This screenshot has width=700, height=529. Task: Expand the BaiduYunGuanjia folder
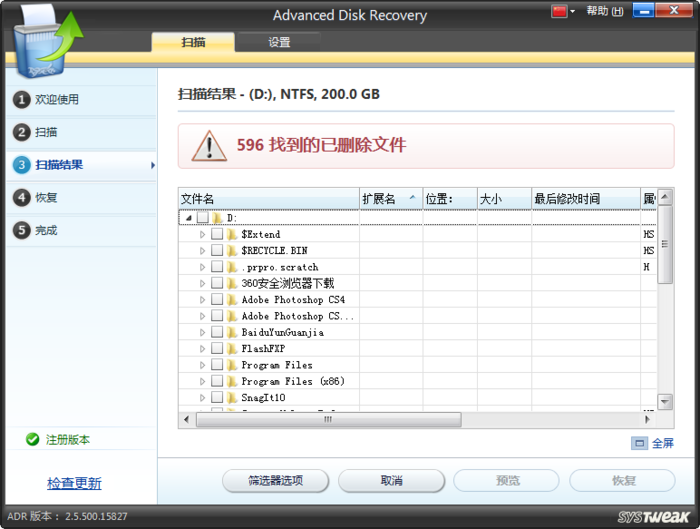tap(202, 333)
